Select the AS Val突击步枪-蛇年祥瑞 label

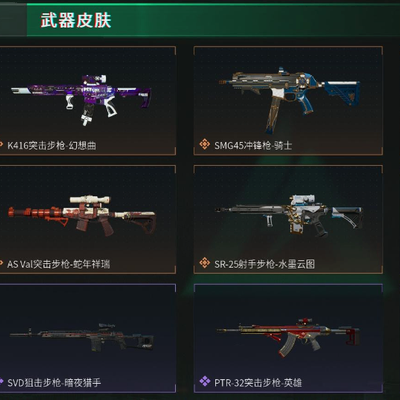(x=59, y=264)
